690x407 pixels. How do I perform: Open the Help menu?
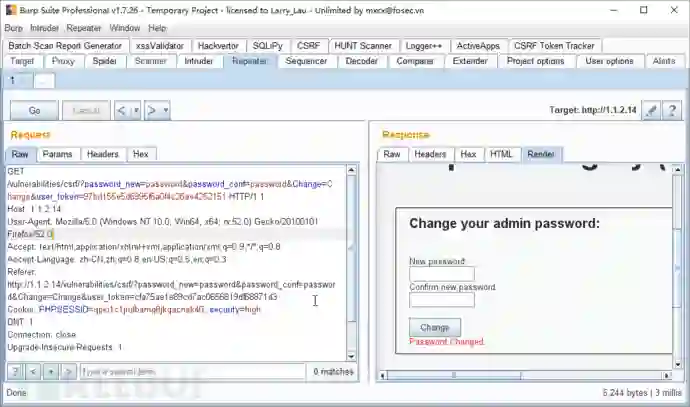[157, 28]
